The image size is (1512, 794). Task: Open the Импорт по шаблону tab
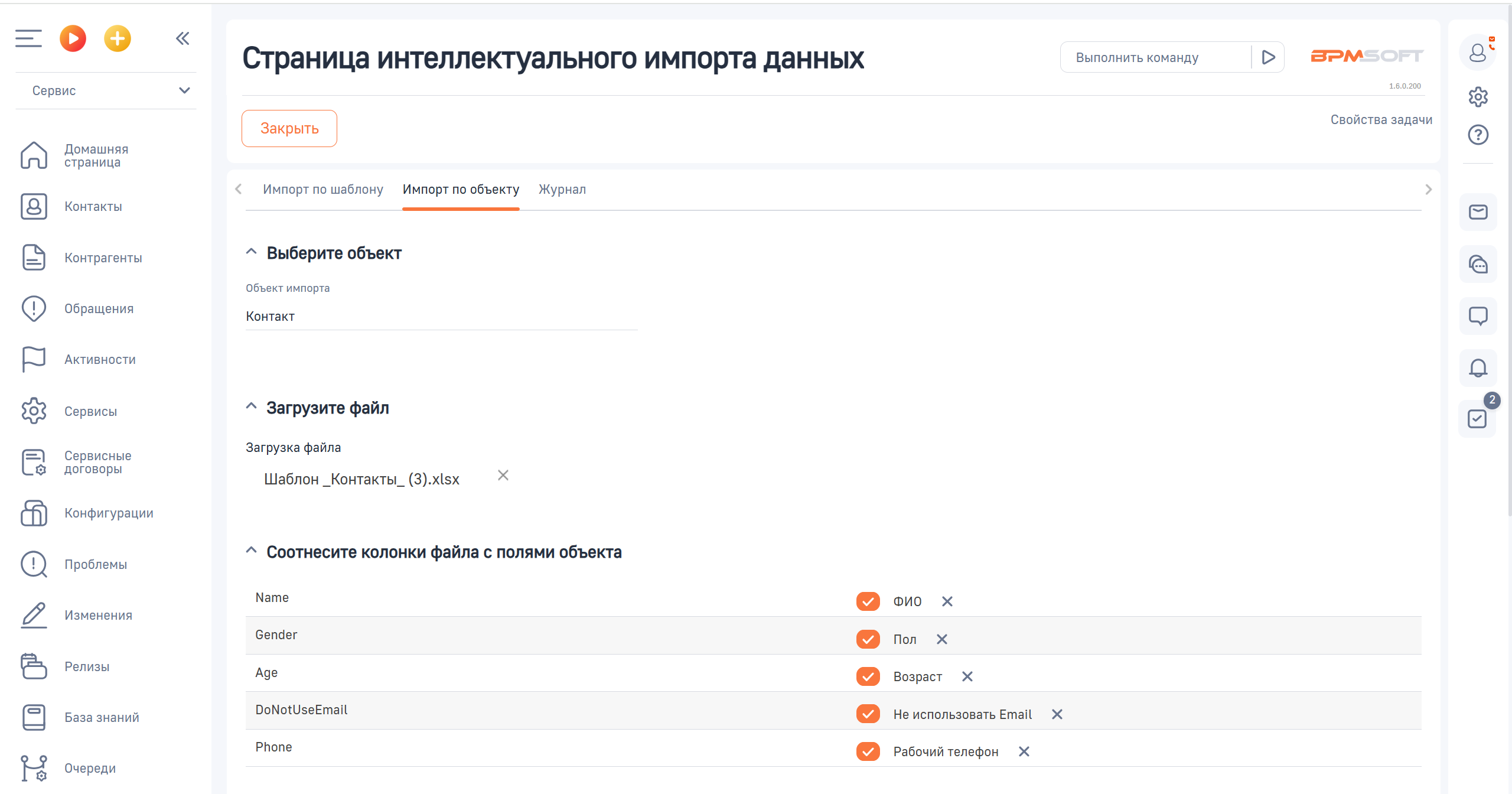[323, 189]
